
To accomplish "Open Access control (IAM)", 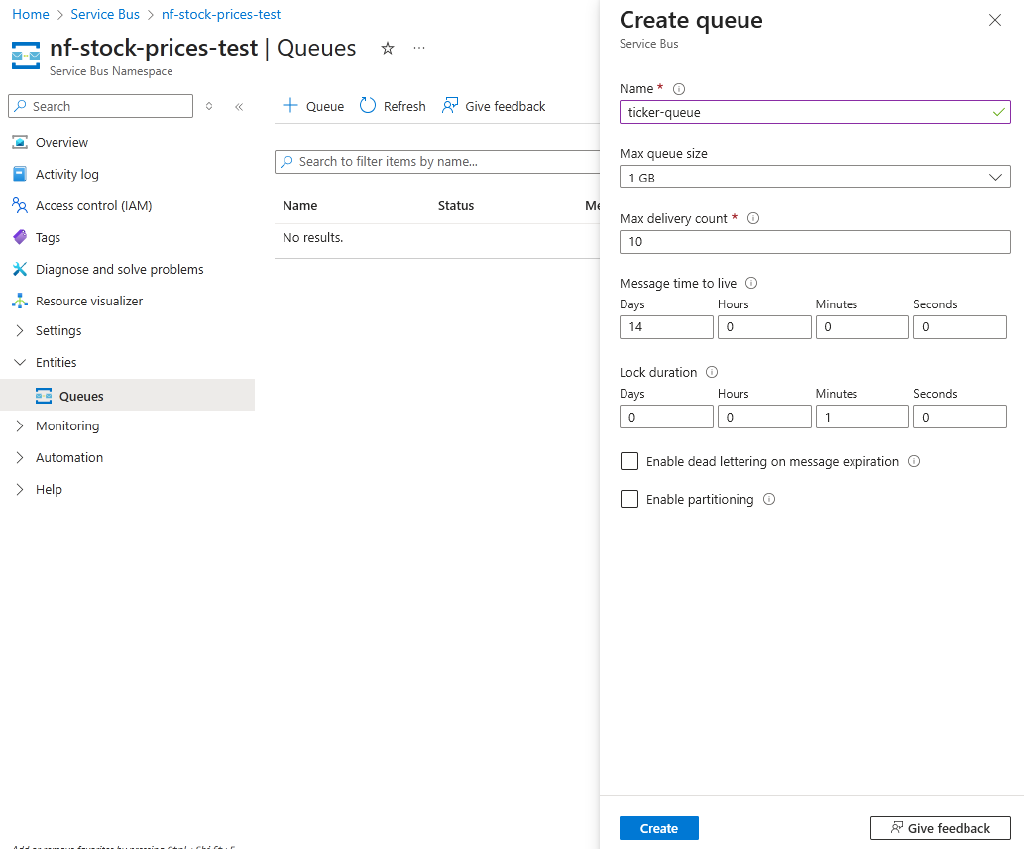I will pyautogui.click(x=91, y=205).
